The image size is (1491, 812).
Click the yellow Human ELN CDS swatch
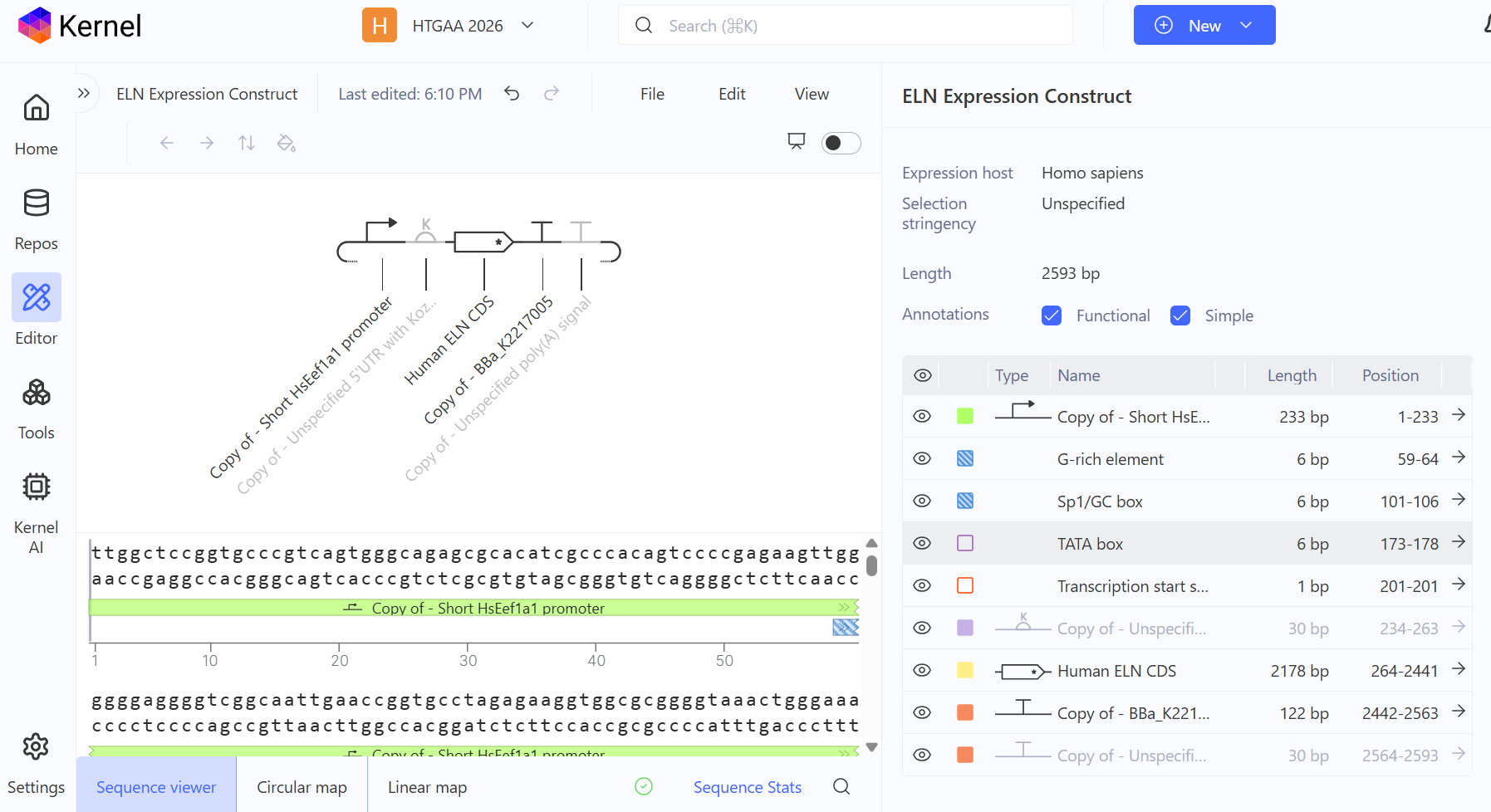pyautogui.click(x=965, y=670)
